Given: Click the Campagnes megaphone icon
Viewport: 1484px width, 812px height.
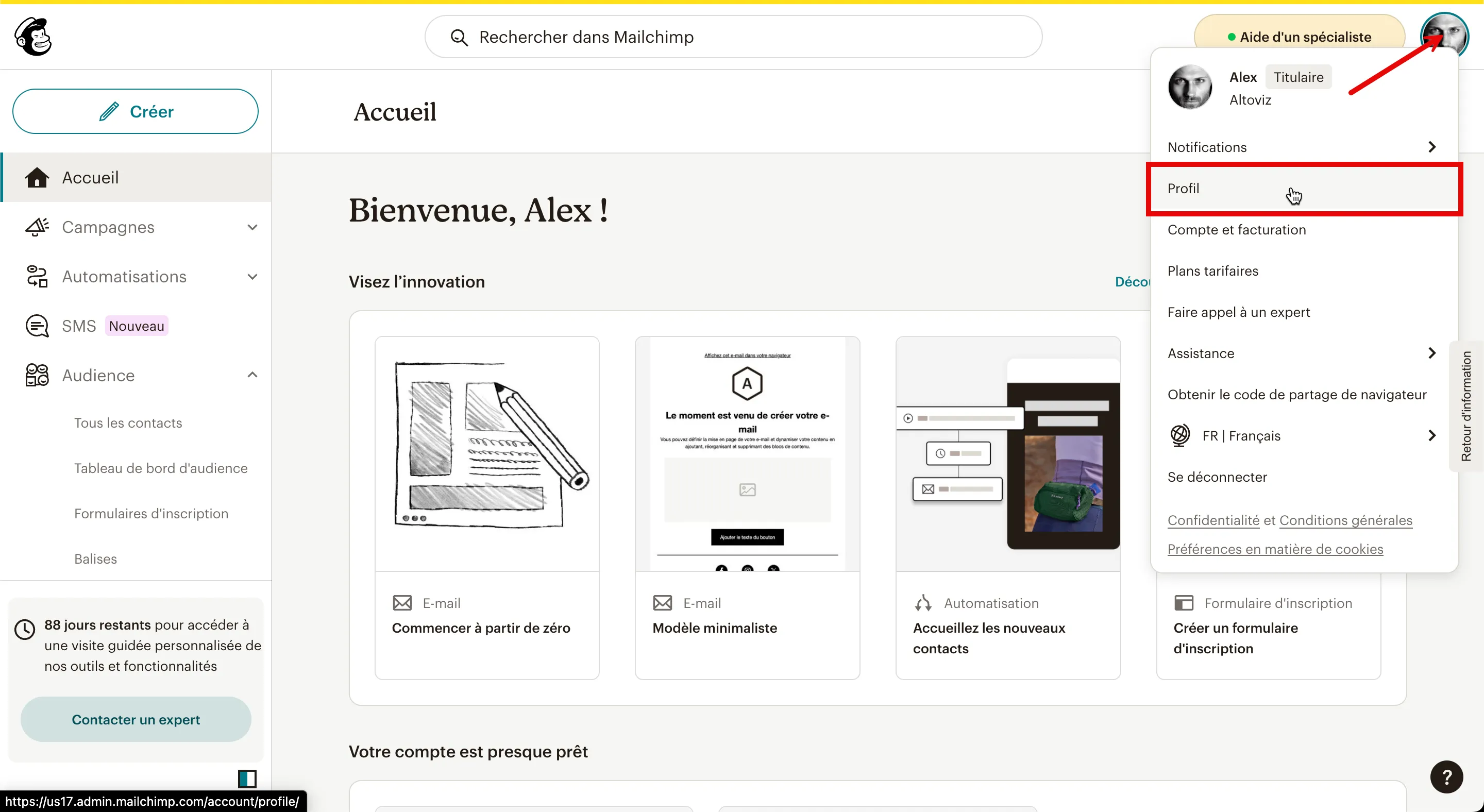Looking at the screenshot, I should (x=37, y=227).
